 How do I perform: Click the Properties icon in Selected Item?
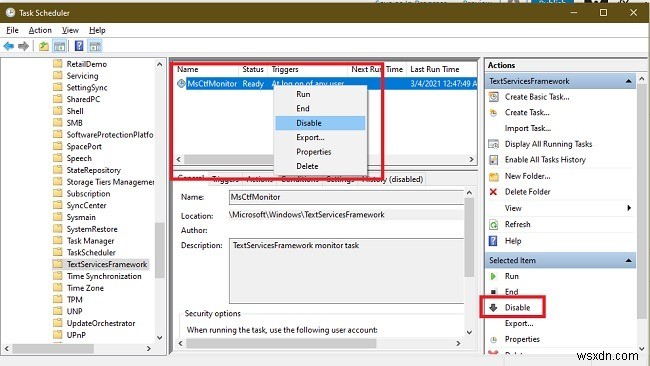tap(493, 339)
